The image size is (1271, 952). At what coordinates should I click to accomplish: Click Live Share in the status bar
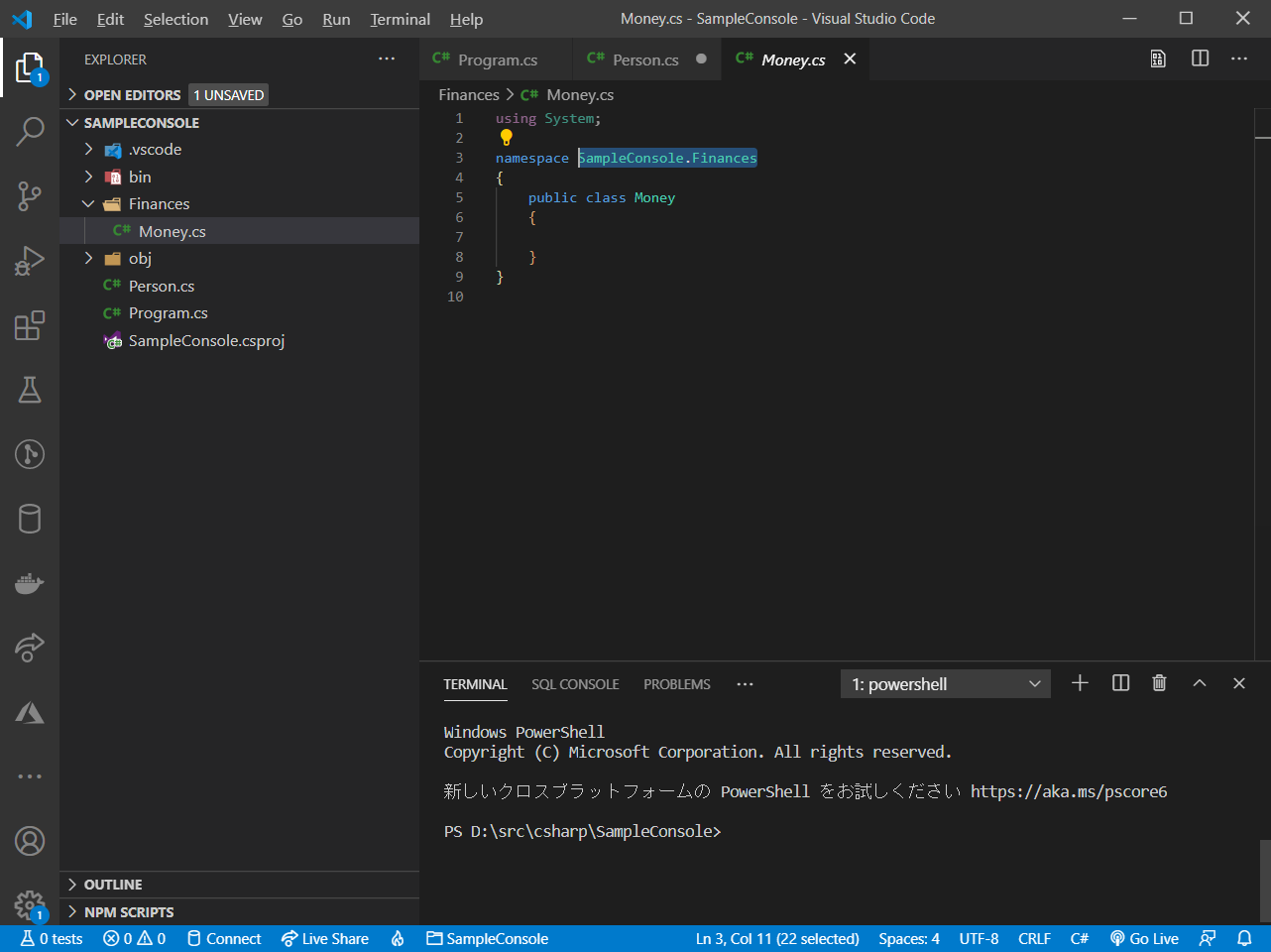pos(324,938)
